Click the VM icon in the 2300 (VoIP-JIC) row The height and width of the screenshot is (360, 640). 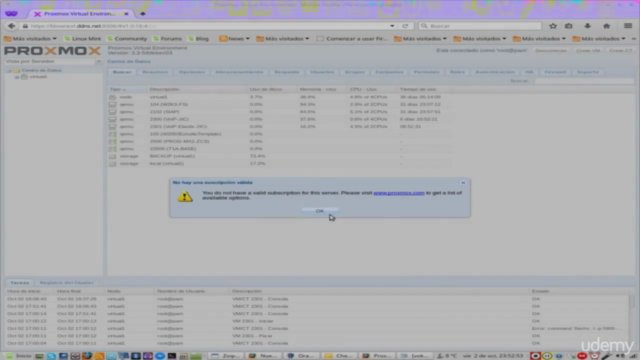[x=112, y=119]
